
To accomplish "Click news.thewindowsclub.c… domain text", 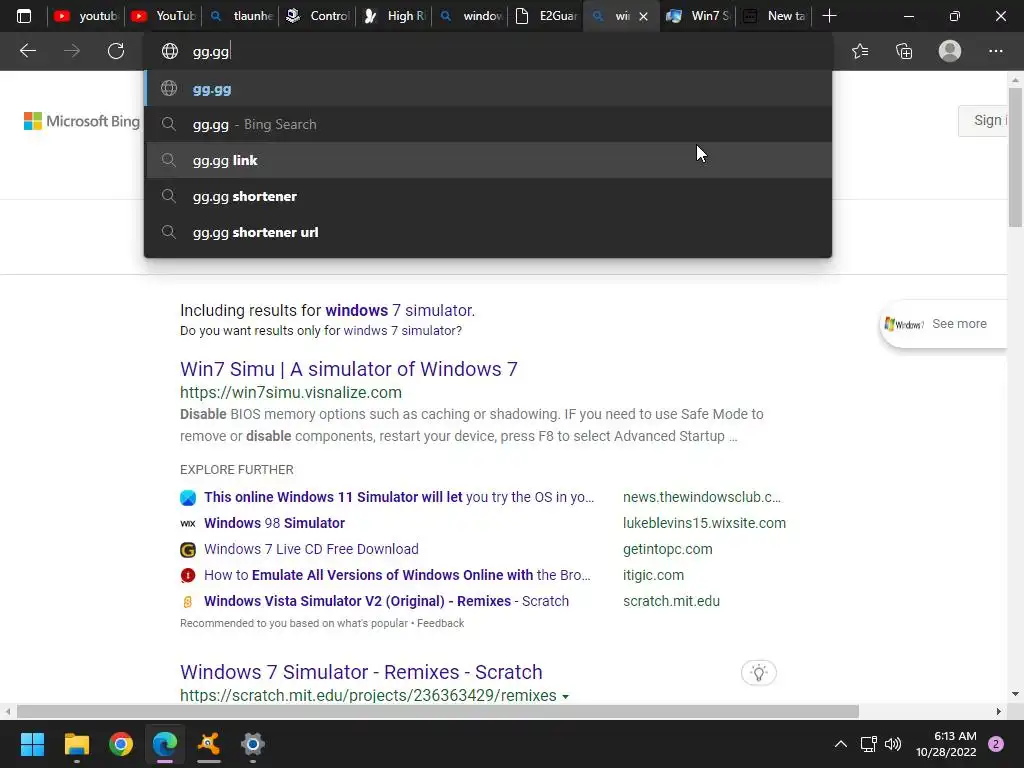I will pos(701,497).
